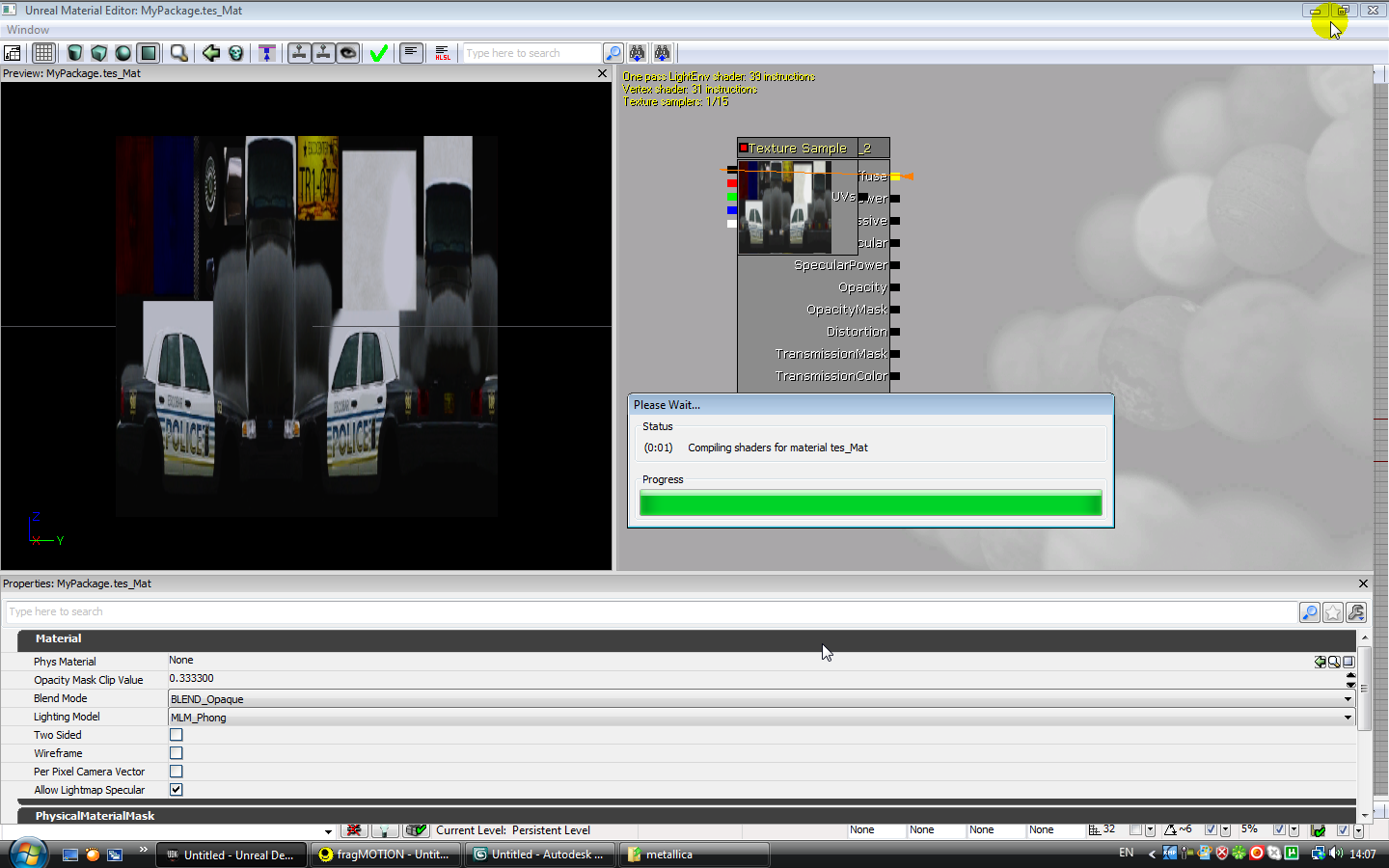Viewport: 1389px width, 868px height.
Task: Click the Opacity Mask Clip Value spinner
Action: [x=1350, y=680]
